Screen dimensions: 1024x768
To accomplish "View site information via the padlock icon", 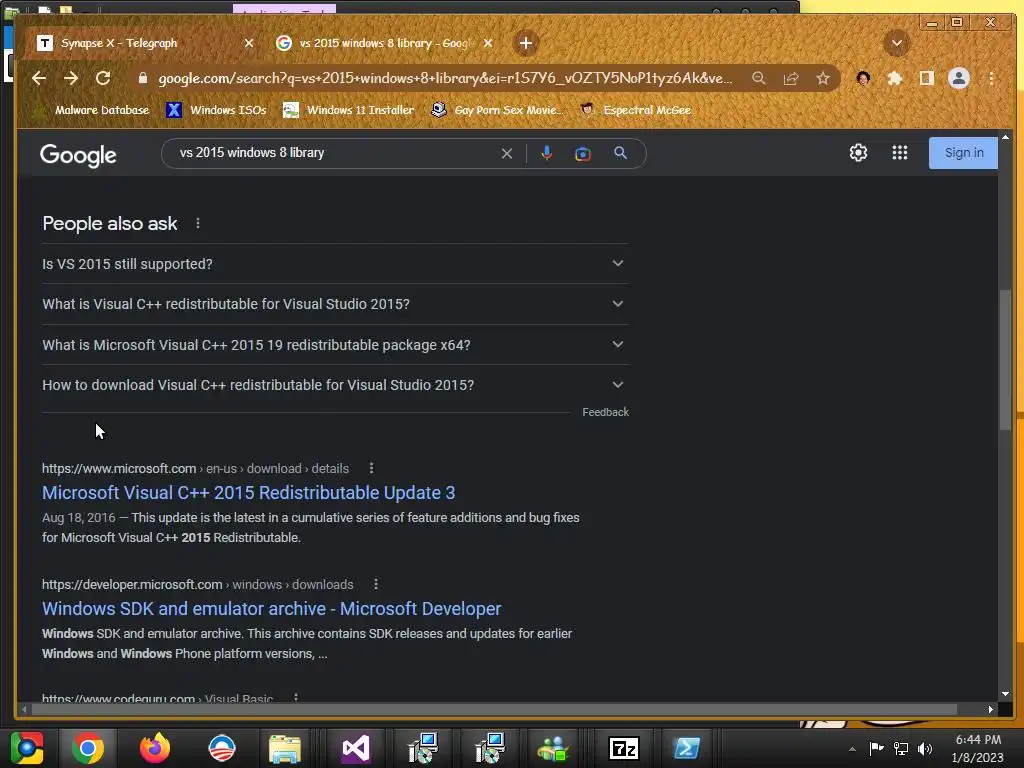I will [x=142, y=78].
